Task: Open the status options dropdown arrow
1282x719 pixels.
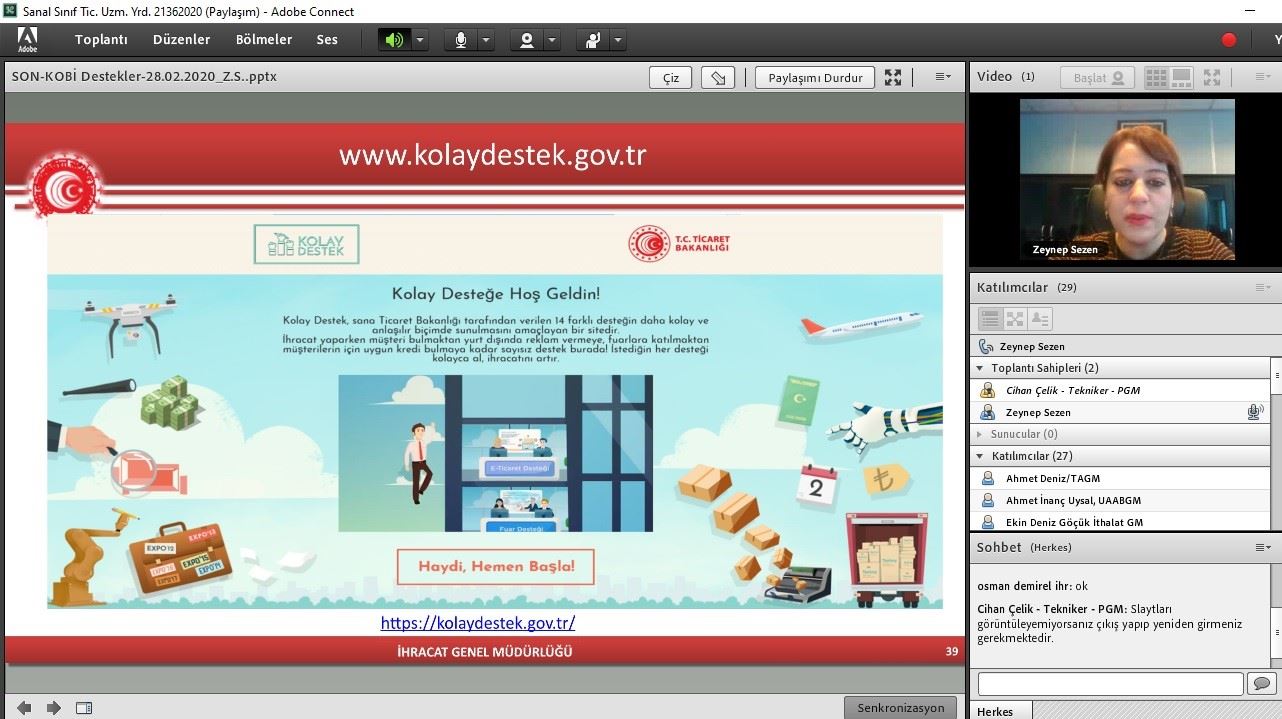Action: (x=618, y=40)
